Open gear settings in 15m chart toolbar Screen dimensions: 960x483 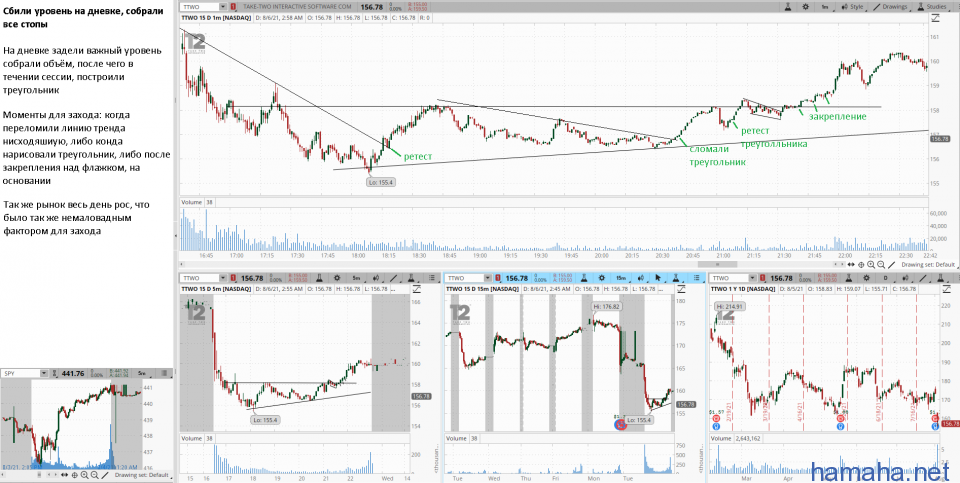602,279
